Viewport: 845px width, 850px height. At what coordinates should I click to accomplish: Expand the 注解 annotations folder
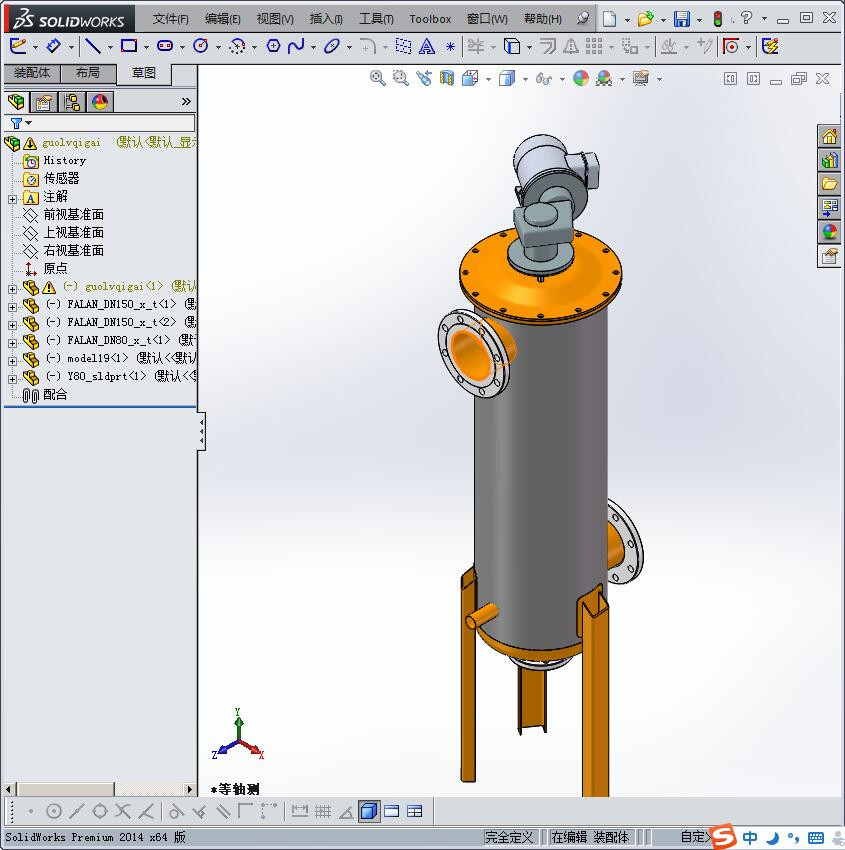(12, 198)
